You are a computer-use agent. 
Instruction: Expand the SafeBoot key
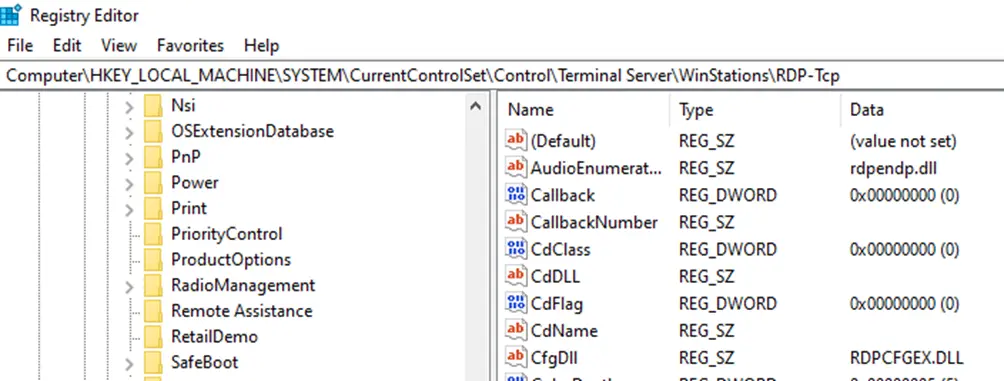(x=129, y=364)
